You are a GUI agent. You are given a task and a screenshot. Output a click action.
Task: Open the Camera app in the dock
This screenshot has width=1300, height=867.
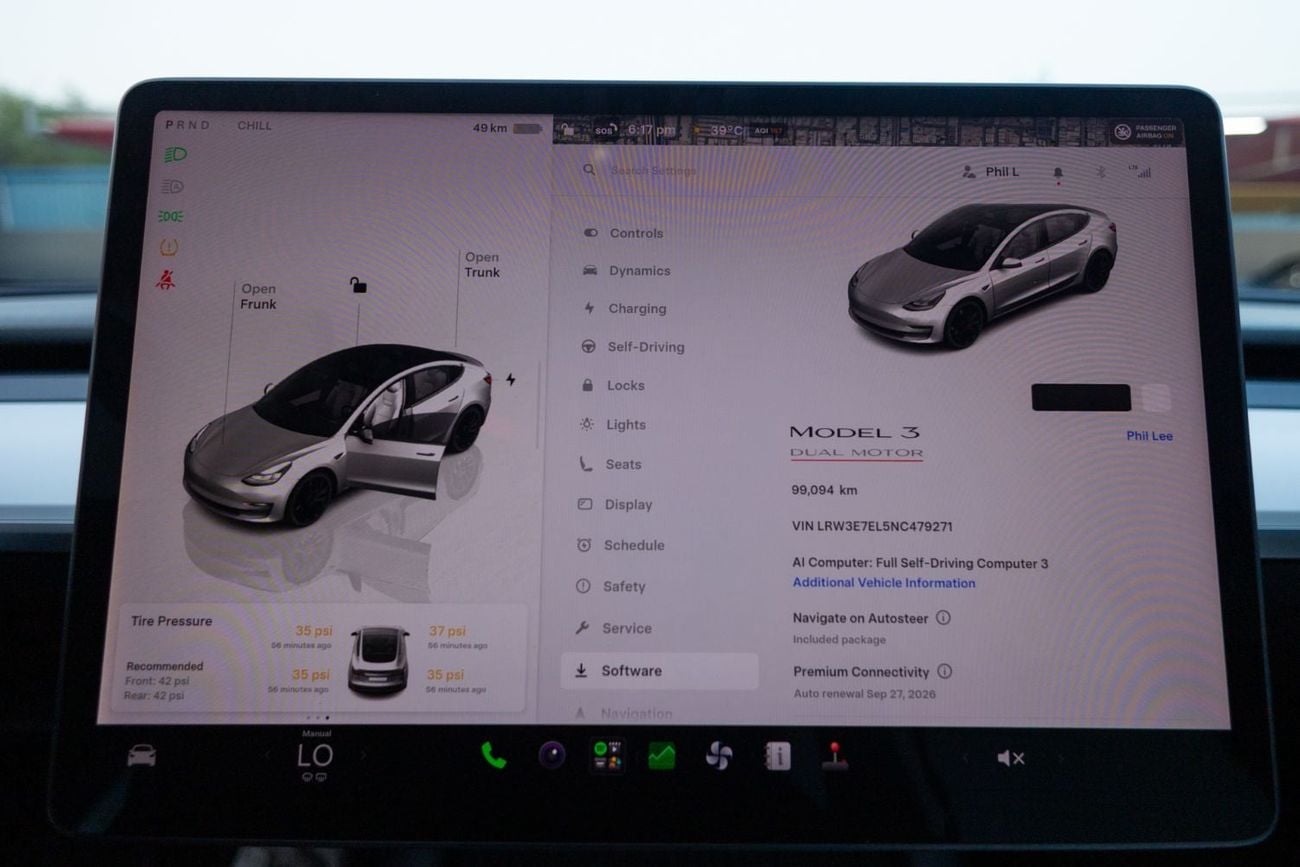[551, 755]
